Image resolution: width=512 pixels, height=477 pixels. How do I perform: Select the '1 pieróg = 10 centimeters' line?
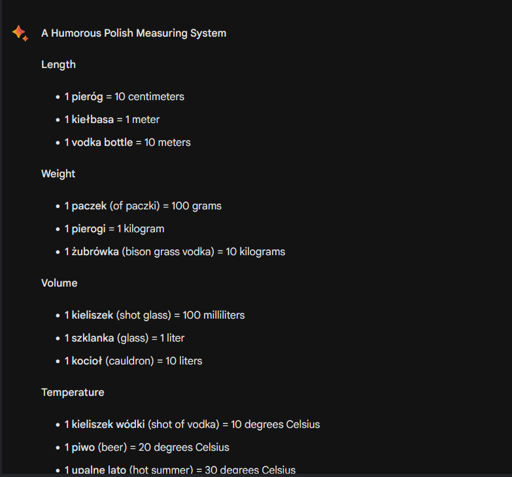[124, 97]
